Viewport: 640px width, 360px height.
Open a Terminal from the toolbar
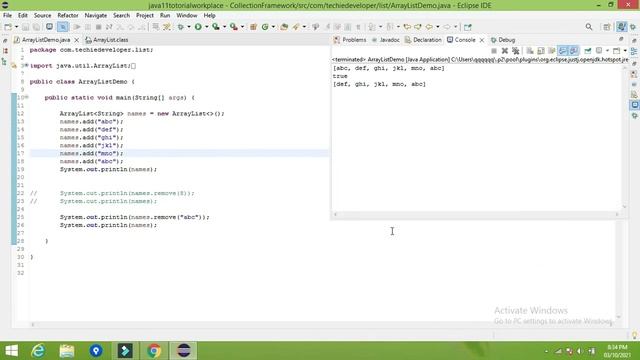pos(49,27)
